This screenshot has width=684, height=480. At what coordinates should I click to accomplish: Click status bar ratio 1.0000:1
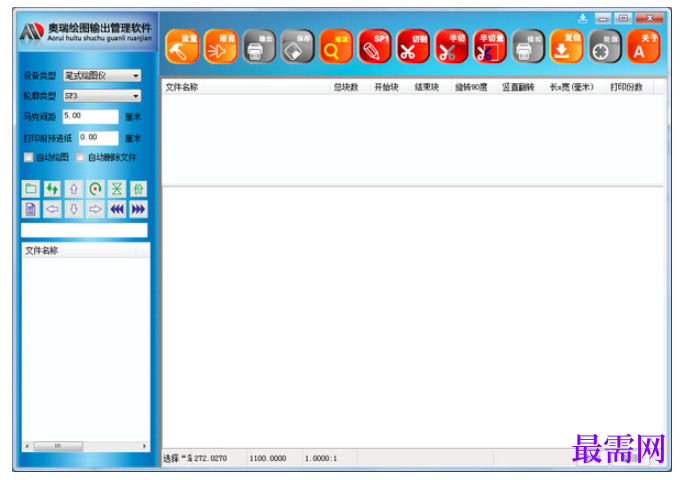point(321,458)
